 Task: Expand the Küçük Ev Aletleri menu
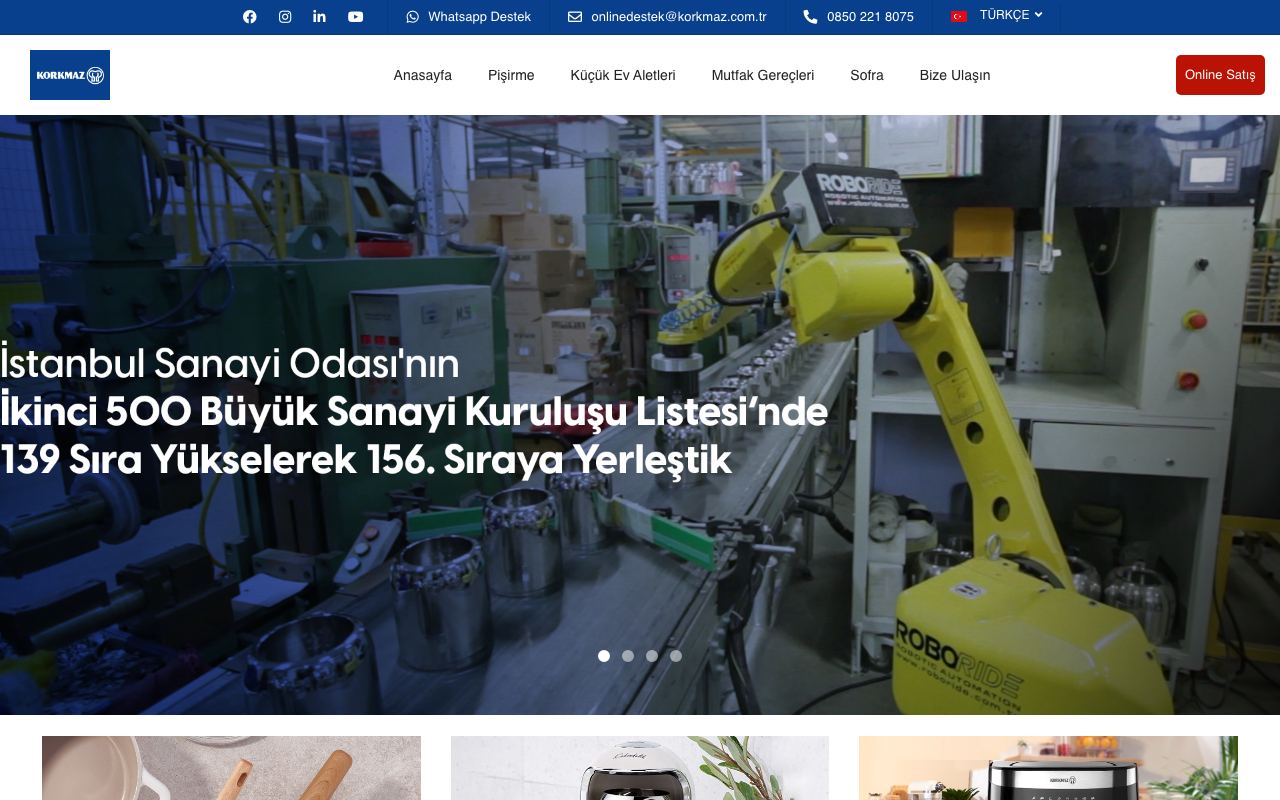click(623, 75)
